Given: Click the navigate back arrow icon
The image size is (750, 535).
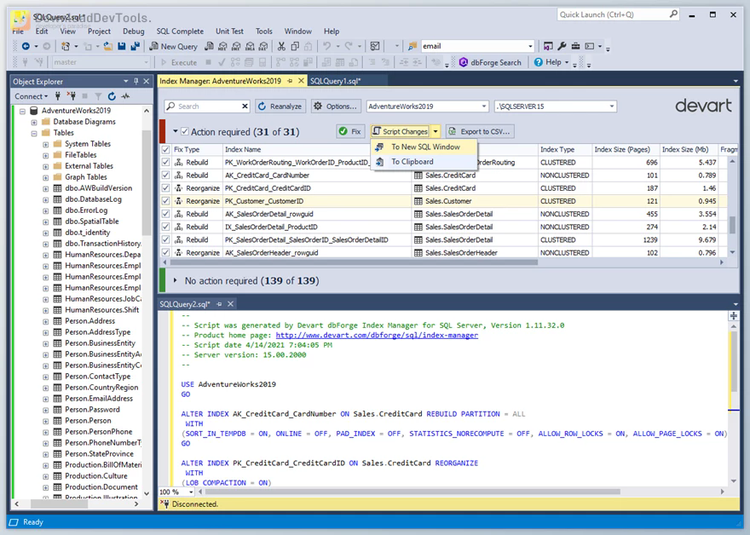Looking at the screenshot, I should [26, 46].
